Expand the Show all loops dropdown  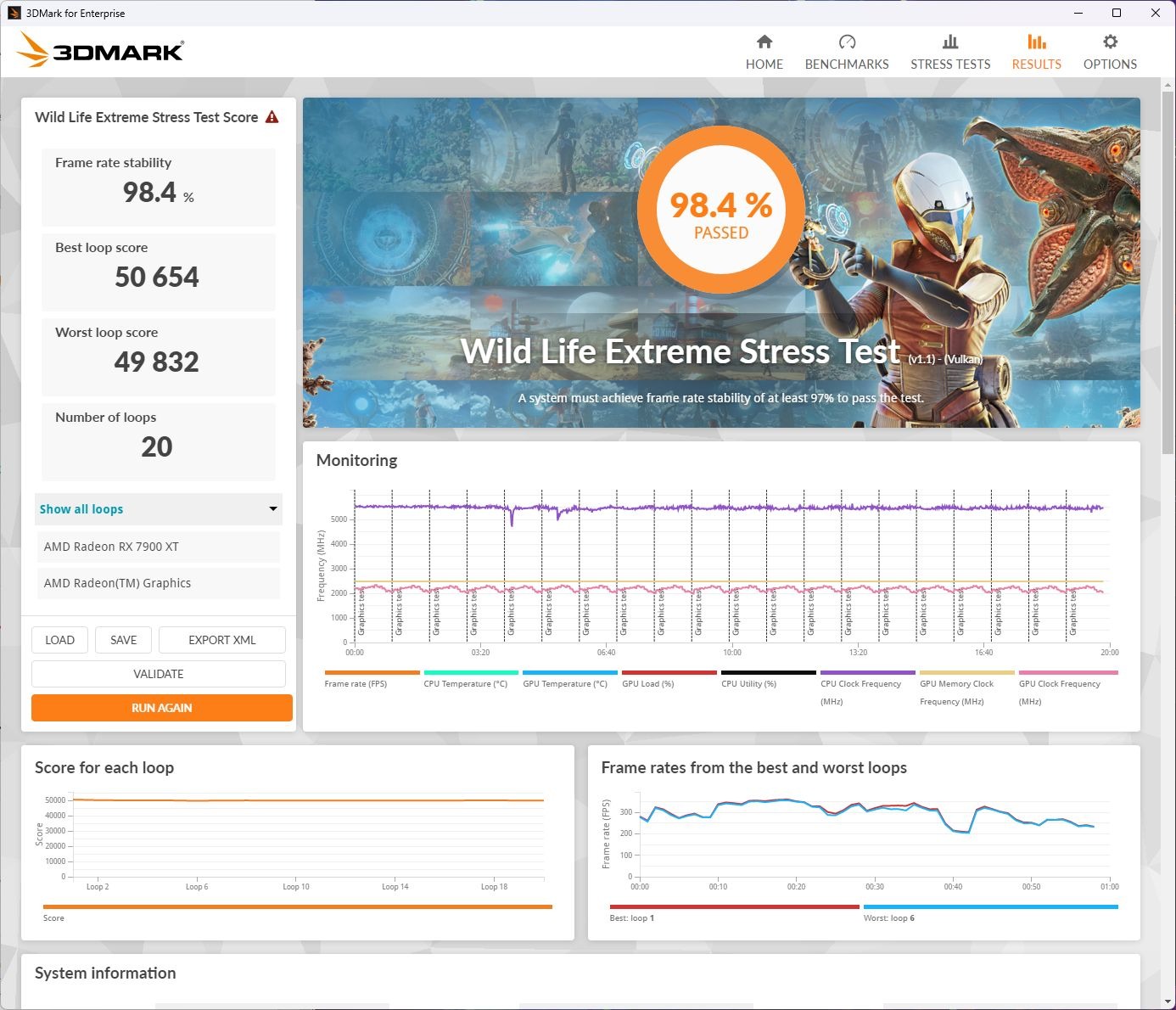[159, 509]
